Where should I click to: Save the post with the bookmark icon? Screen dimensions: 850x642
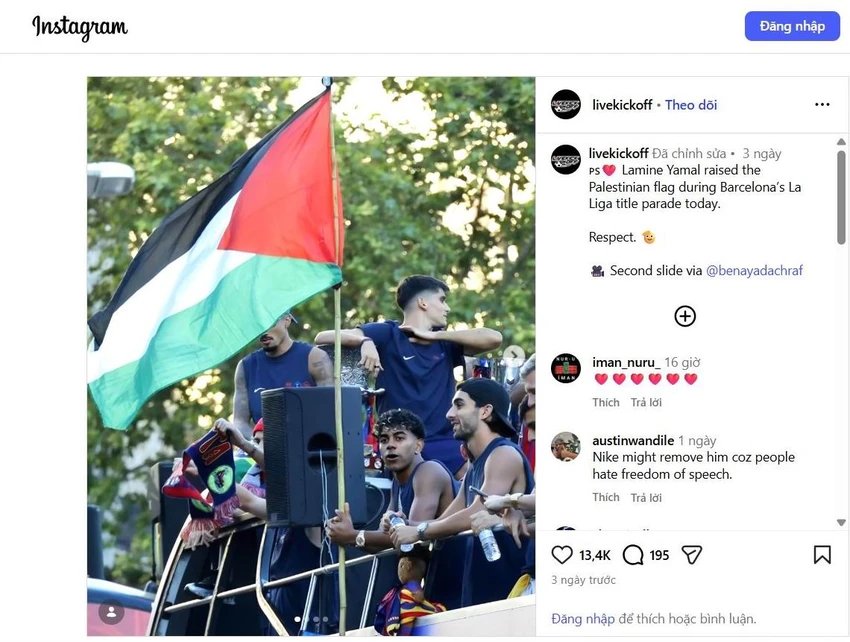click(x=822, y=555)
